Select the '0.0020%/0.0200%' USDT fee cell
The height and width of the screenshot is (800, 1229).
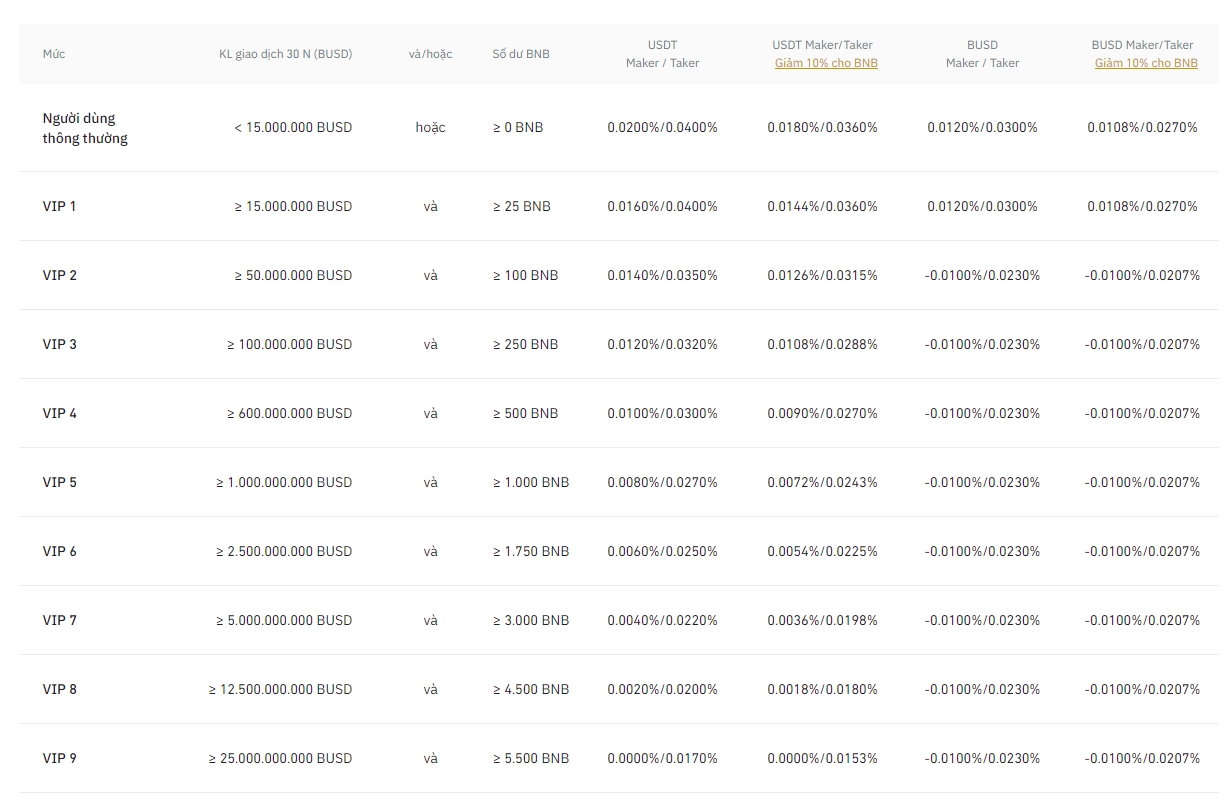click(662, 689)
